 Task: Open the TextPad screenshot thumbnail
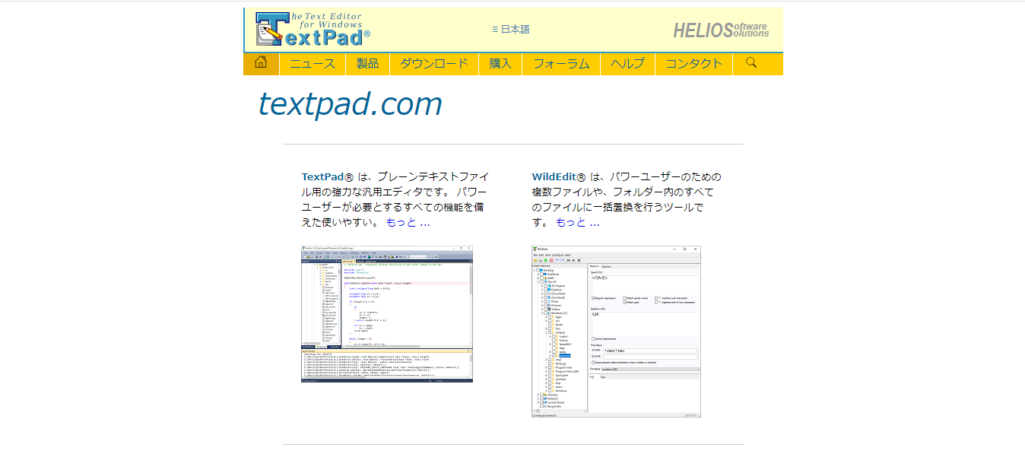pyautogui.click(x=387, y=314)
